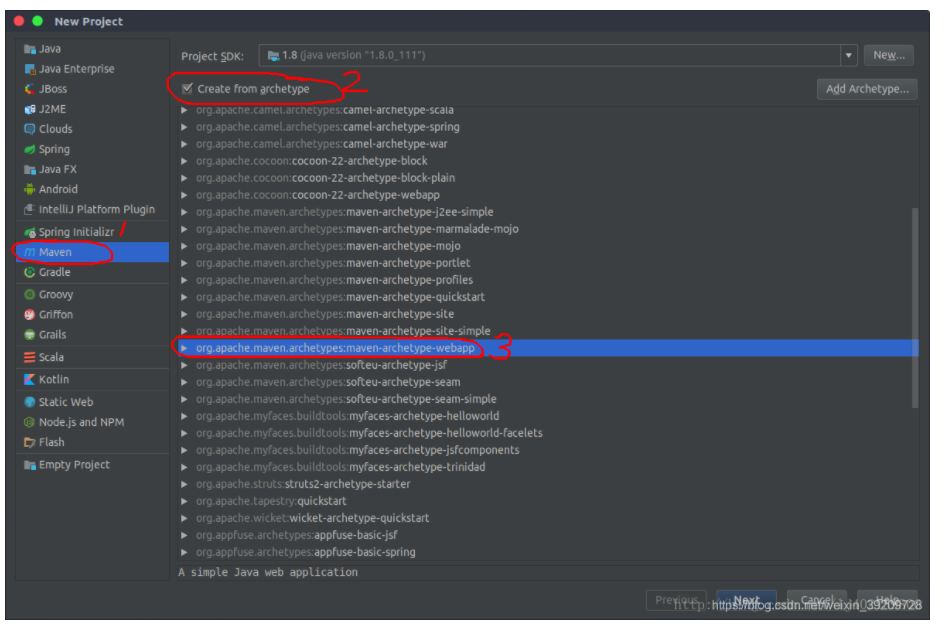Click the Griffon icon
Screen dimensions: 945x640
30,315
